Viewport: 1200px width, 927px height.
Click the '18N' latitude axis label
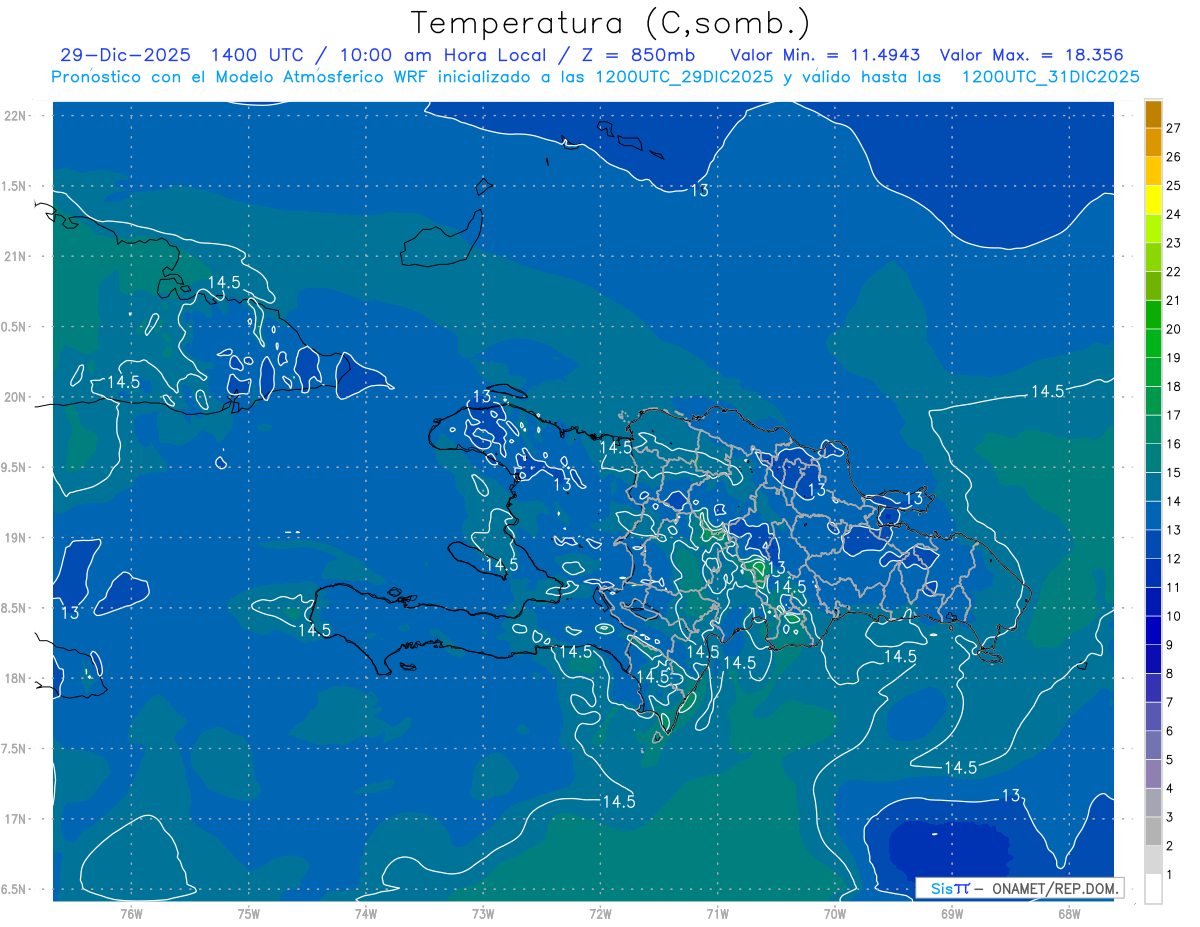tap(17, 678)
